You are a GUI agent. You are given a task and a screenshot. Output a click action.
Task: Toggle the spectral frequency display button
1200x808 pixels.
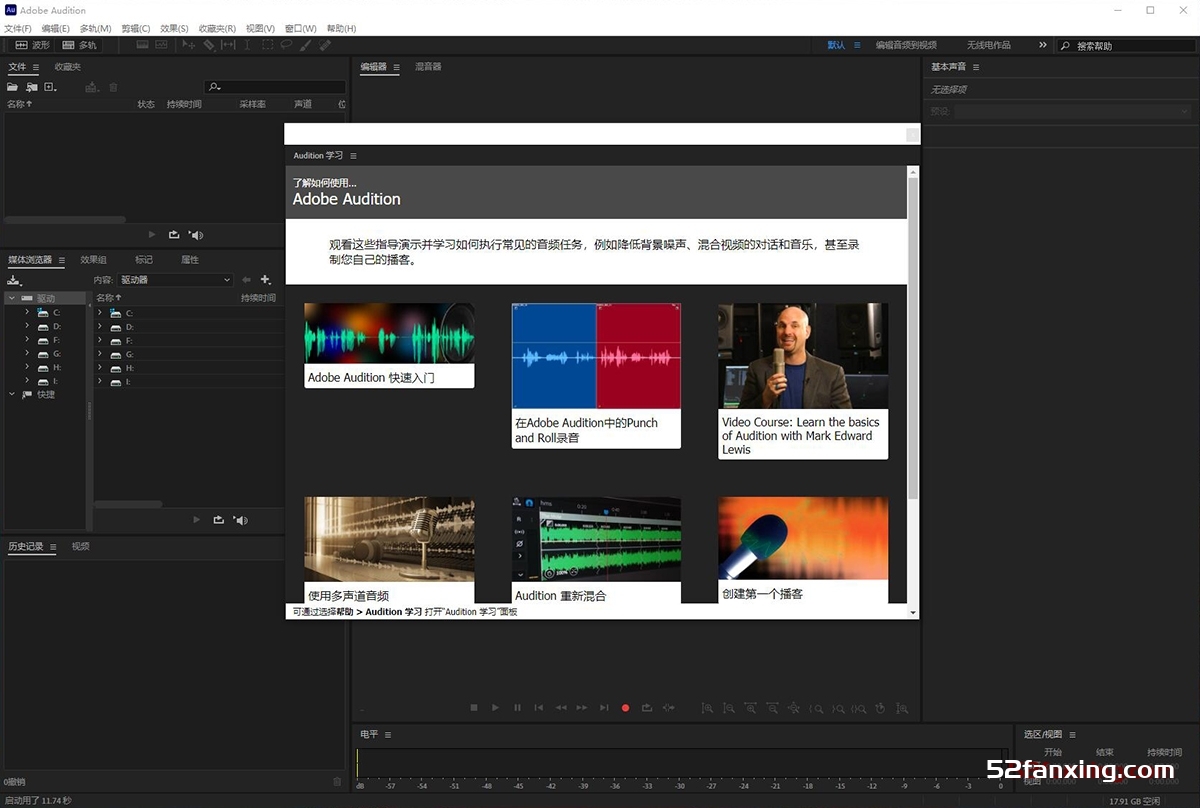tap(142, 45)
